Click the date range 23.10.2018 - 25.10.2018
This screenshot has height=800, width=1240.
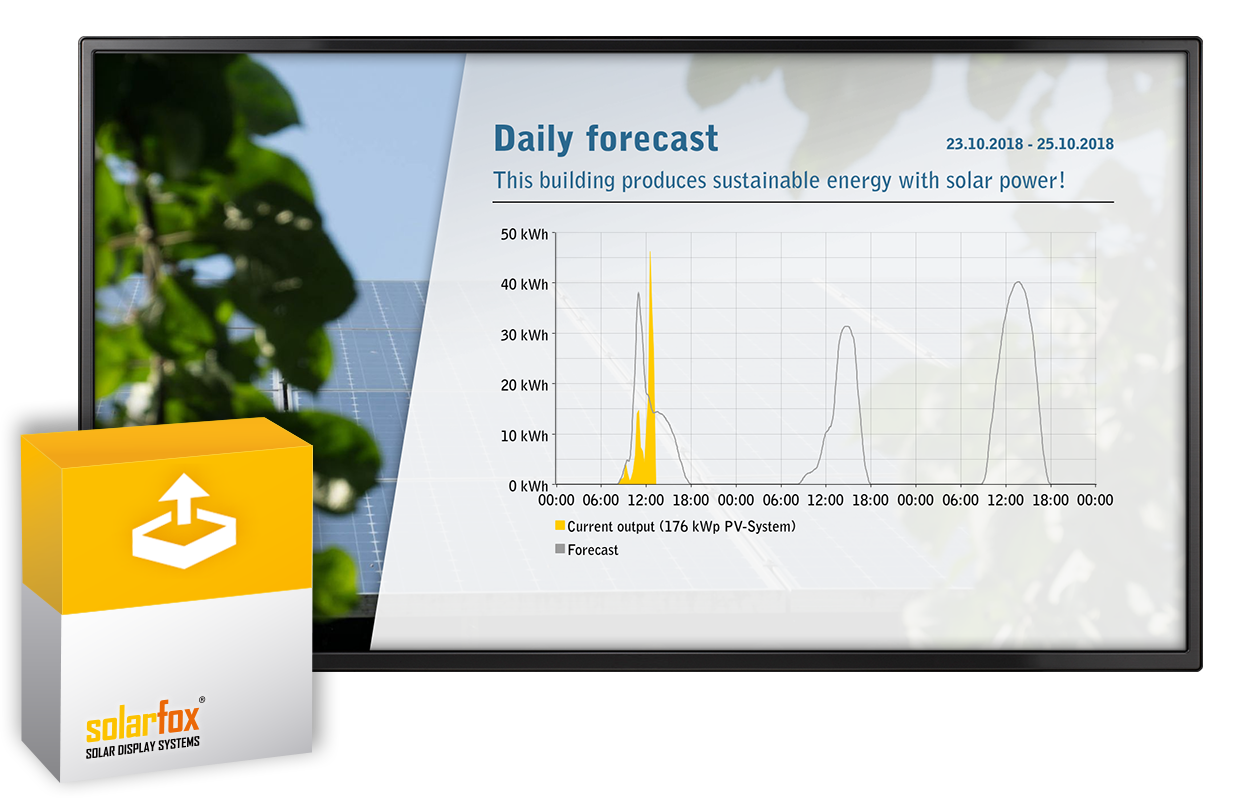click(x=1030, y=144)
